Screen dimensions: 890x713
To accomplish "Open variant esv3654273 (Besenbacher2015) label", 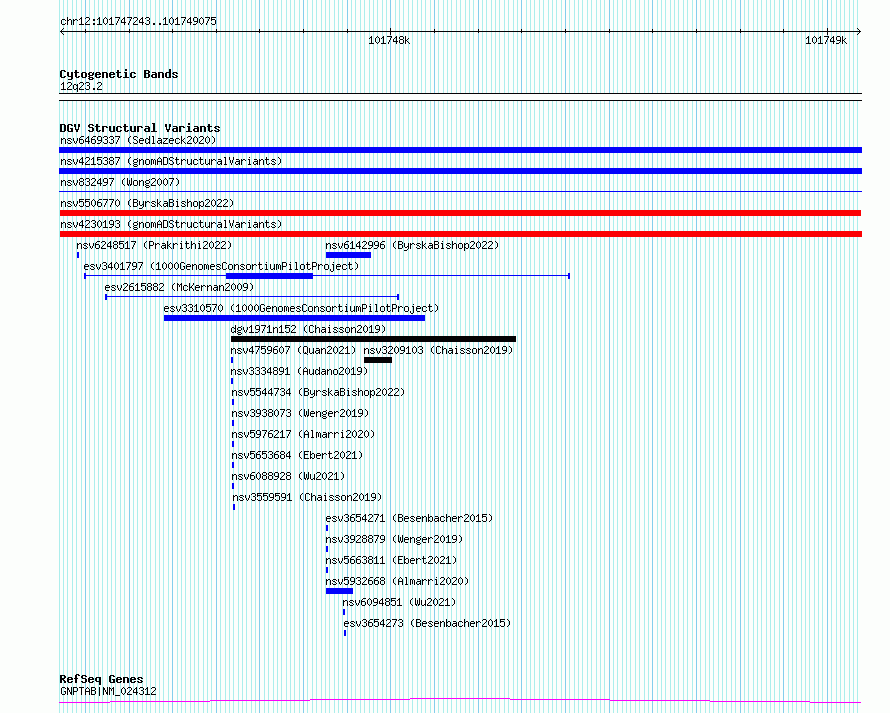I will [x=427, y=623].
